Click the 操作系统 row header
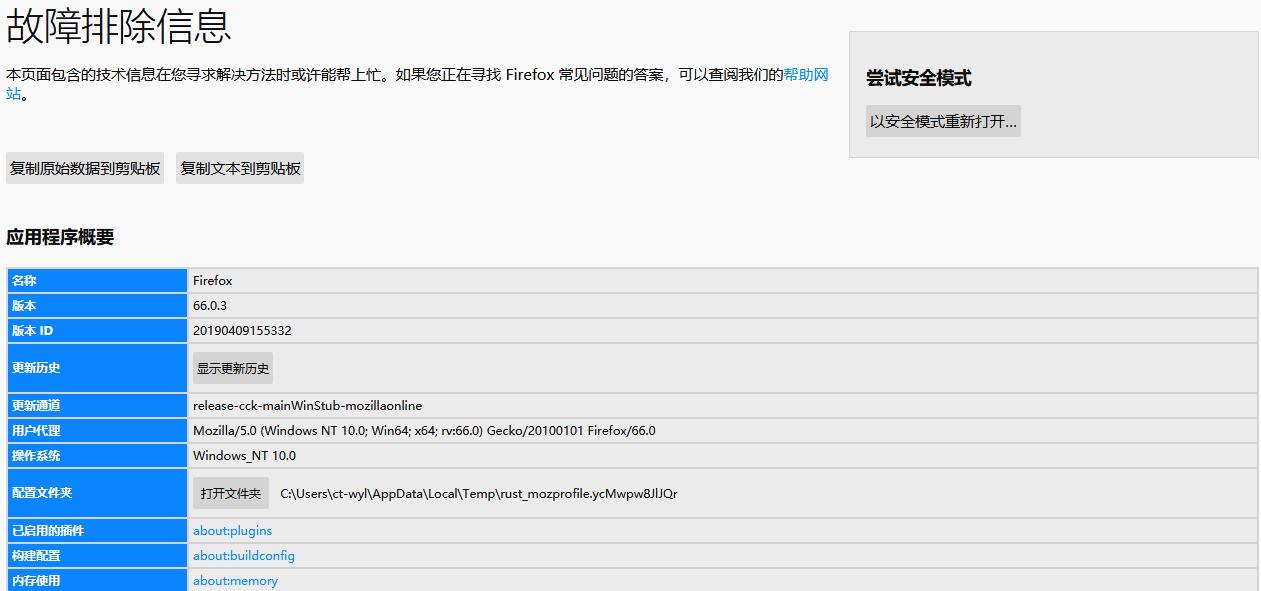The height and width of the screenshot is (591, 1261). [97, 456]
